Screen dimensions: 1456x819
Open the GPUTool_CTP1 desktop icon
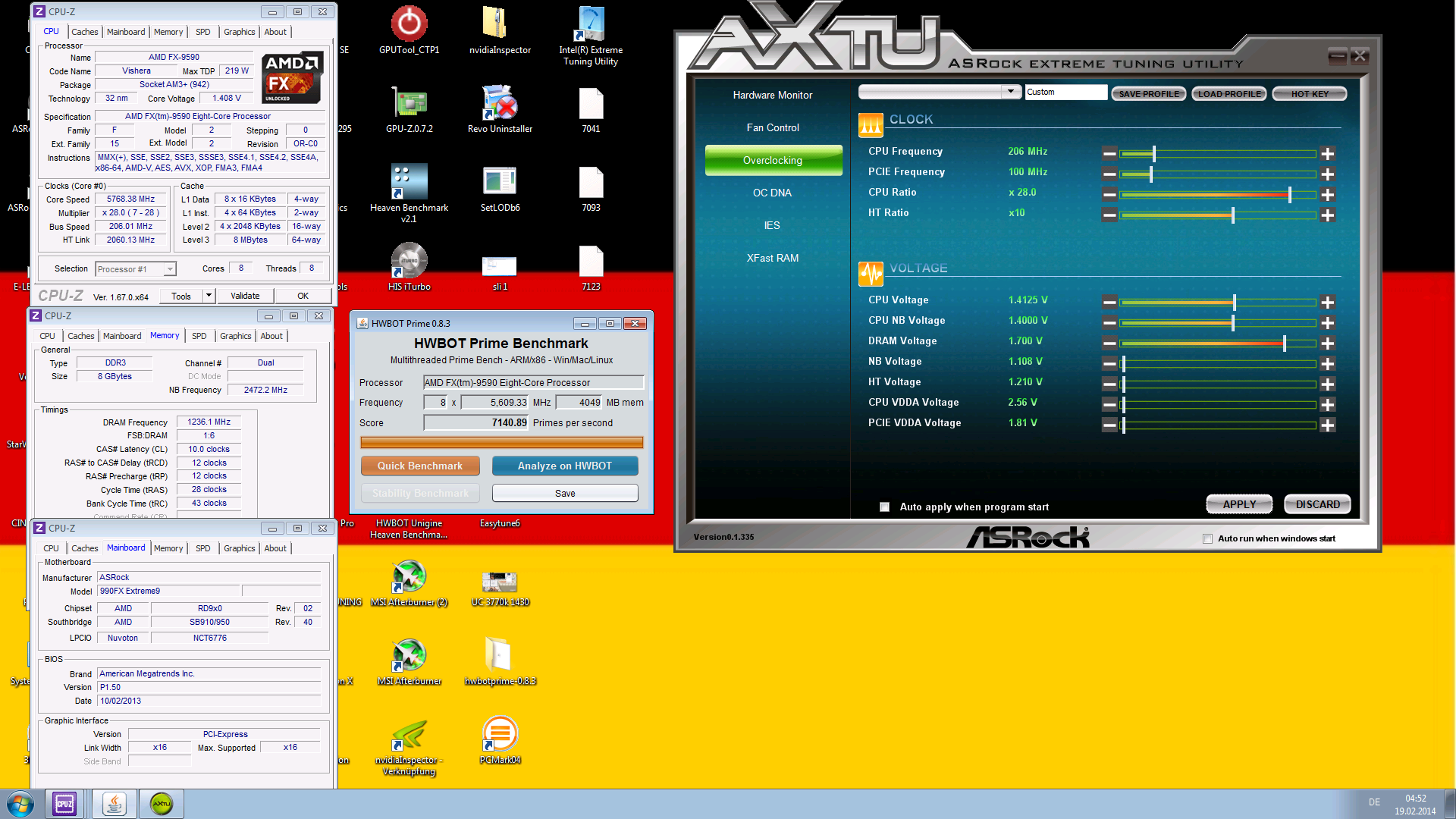point(409,30)
